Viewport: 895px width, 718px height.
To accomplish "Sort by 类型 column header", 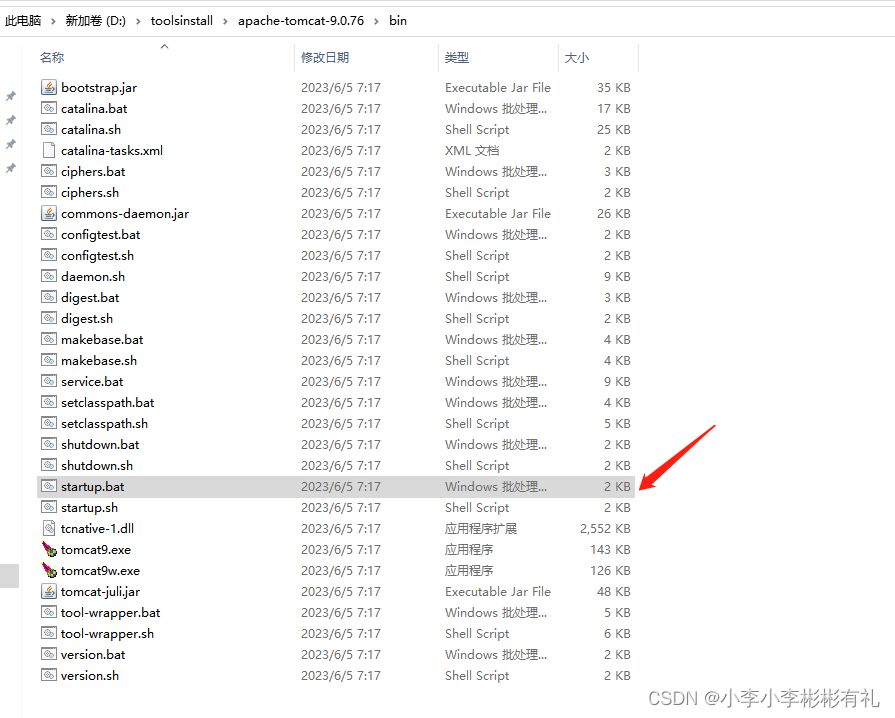I will pos(457,58).
